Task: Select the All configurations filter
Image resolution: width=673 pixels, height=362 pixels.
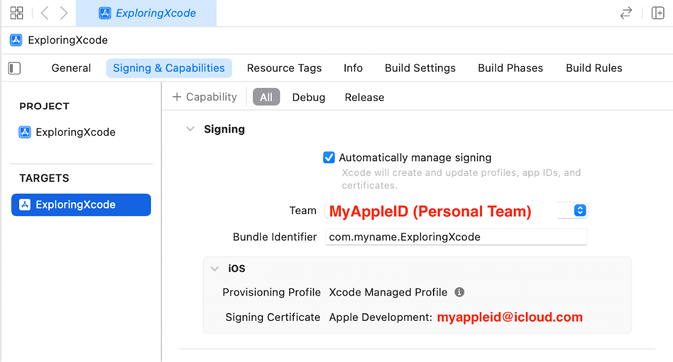Action: point(266,97)
